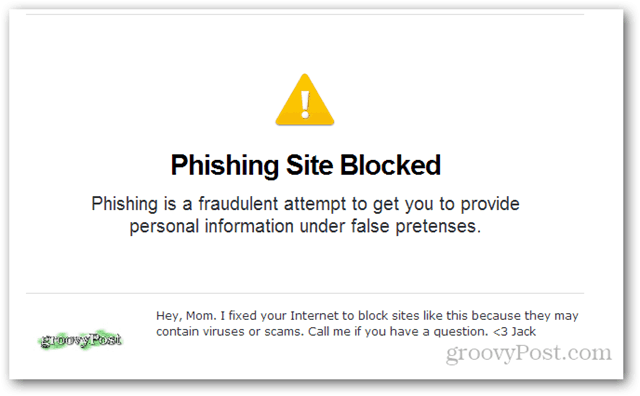
Task: Click the green groovyPost logo image
Action: [81, 340]
